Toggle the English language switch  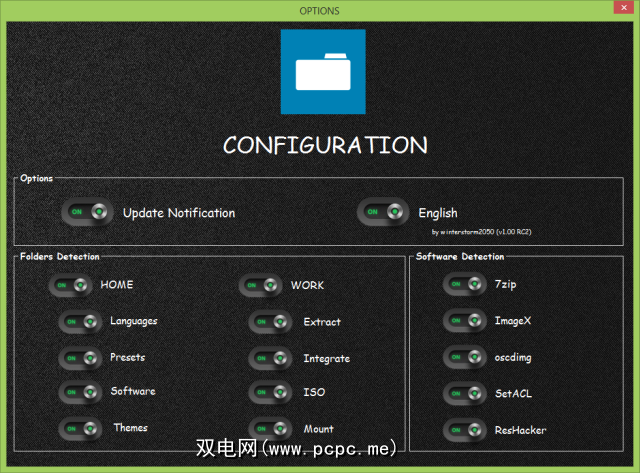click(383, 212)
